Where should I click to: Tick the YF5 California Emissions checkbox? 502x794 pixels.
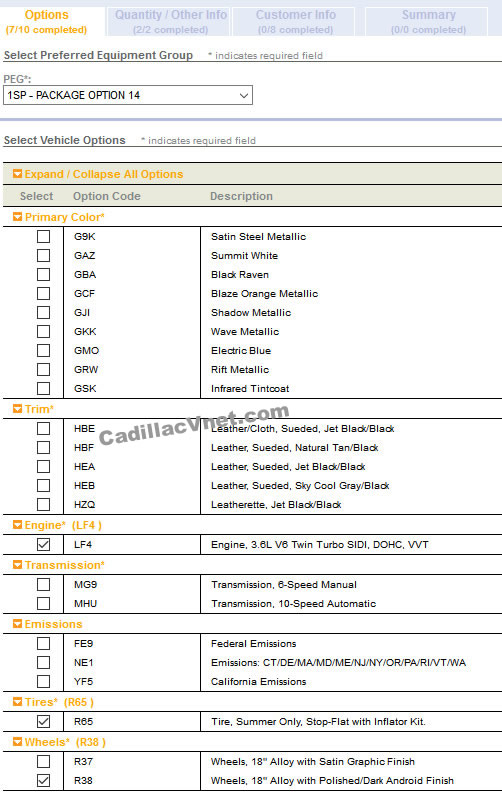point(44,682)
